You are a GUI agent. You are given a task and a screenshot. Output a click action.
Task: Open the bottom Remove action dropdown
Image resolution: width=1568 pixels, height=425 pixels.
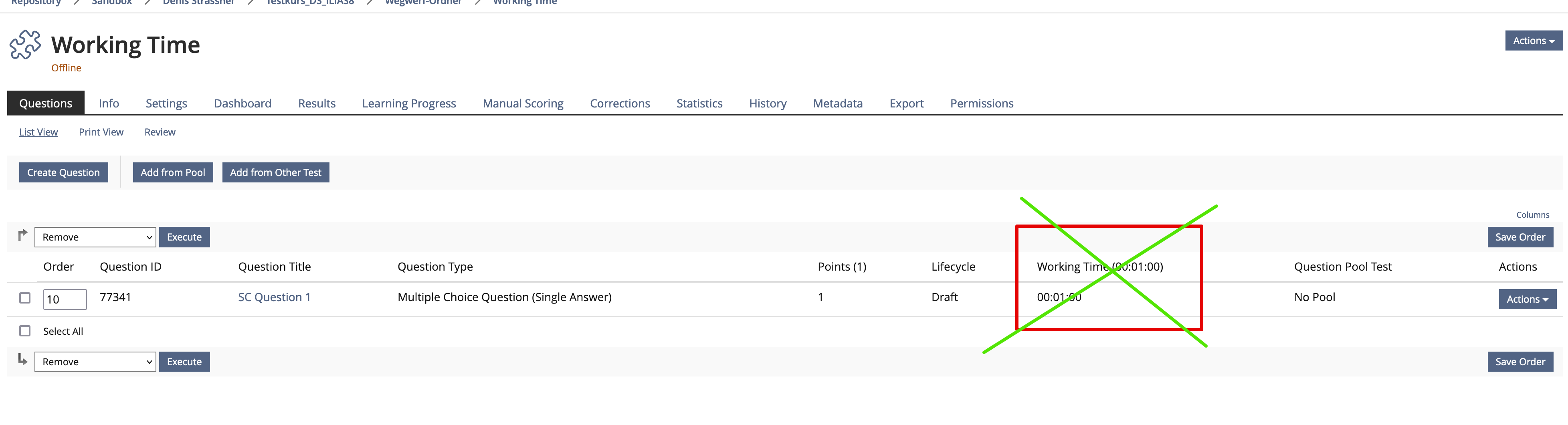click(x=95, y=362)
